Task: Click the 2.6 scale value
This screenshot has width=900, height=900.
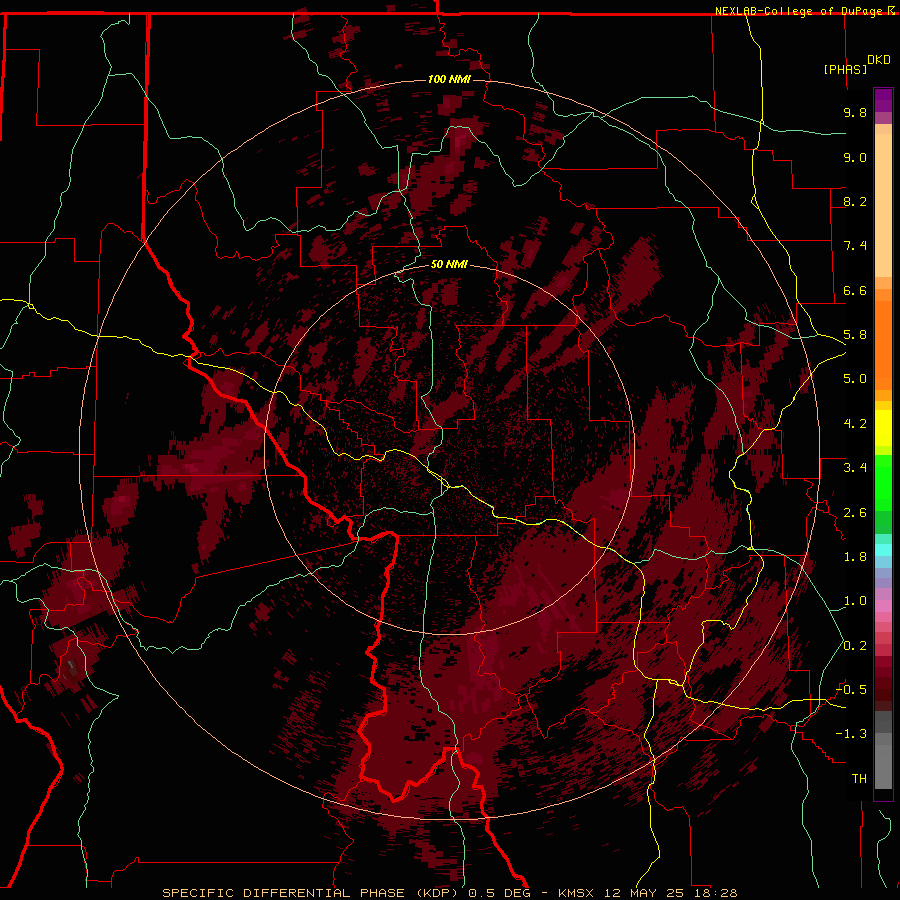Action: pos(855,513)
